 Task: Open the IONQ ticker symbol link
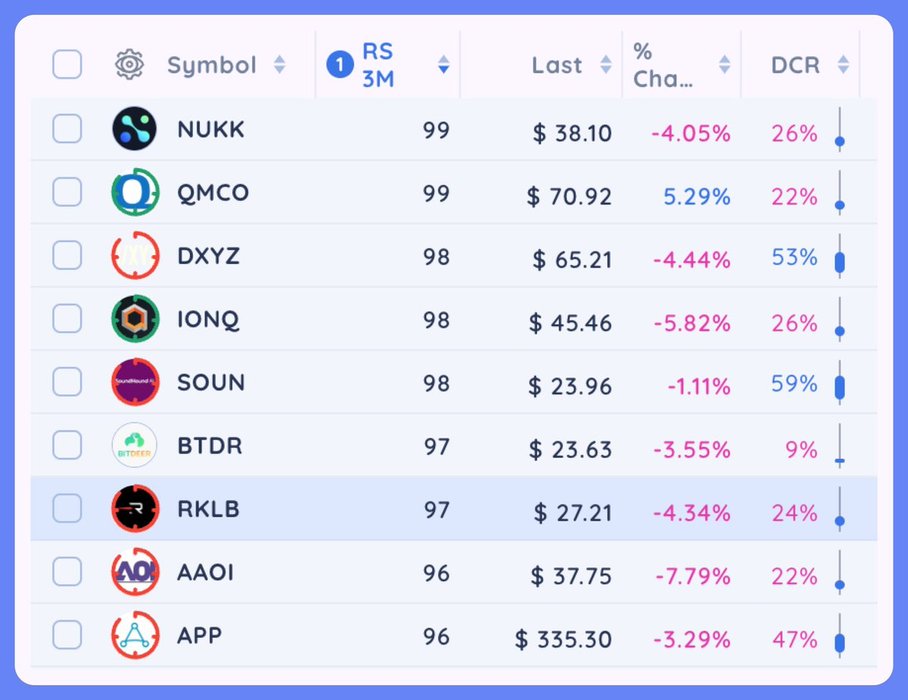pos(208,320)
